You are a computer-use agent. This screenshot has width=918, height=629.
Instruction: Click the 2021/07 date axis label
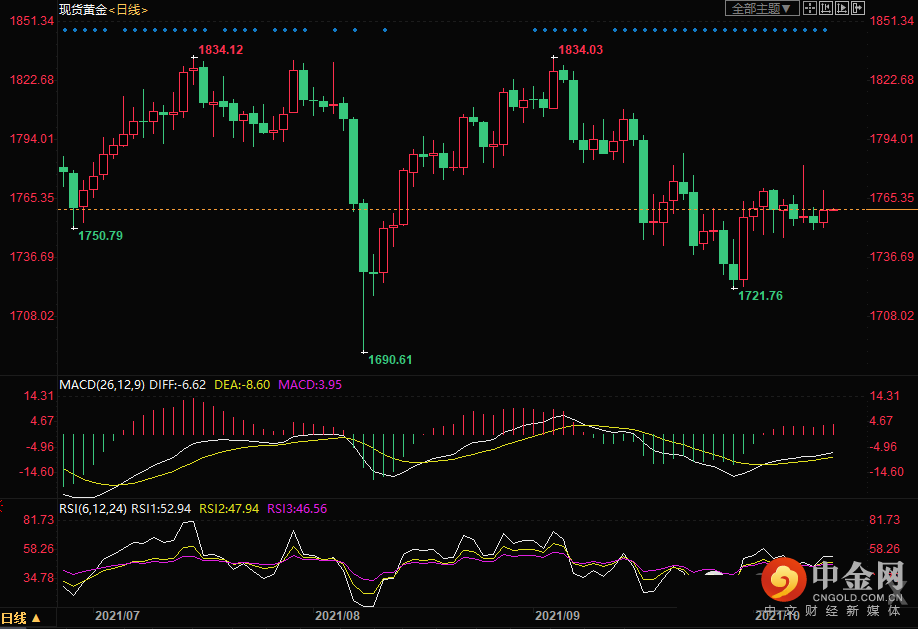pos(118,616)
